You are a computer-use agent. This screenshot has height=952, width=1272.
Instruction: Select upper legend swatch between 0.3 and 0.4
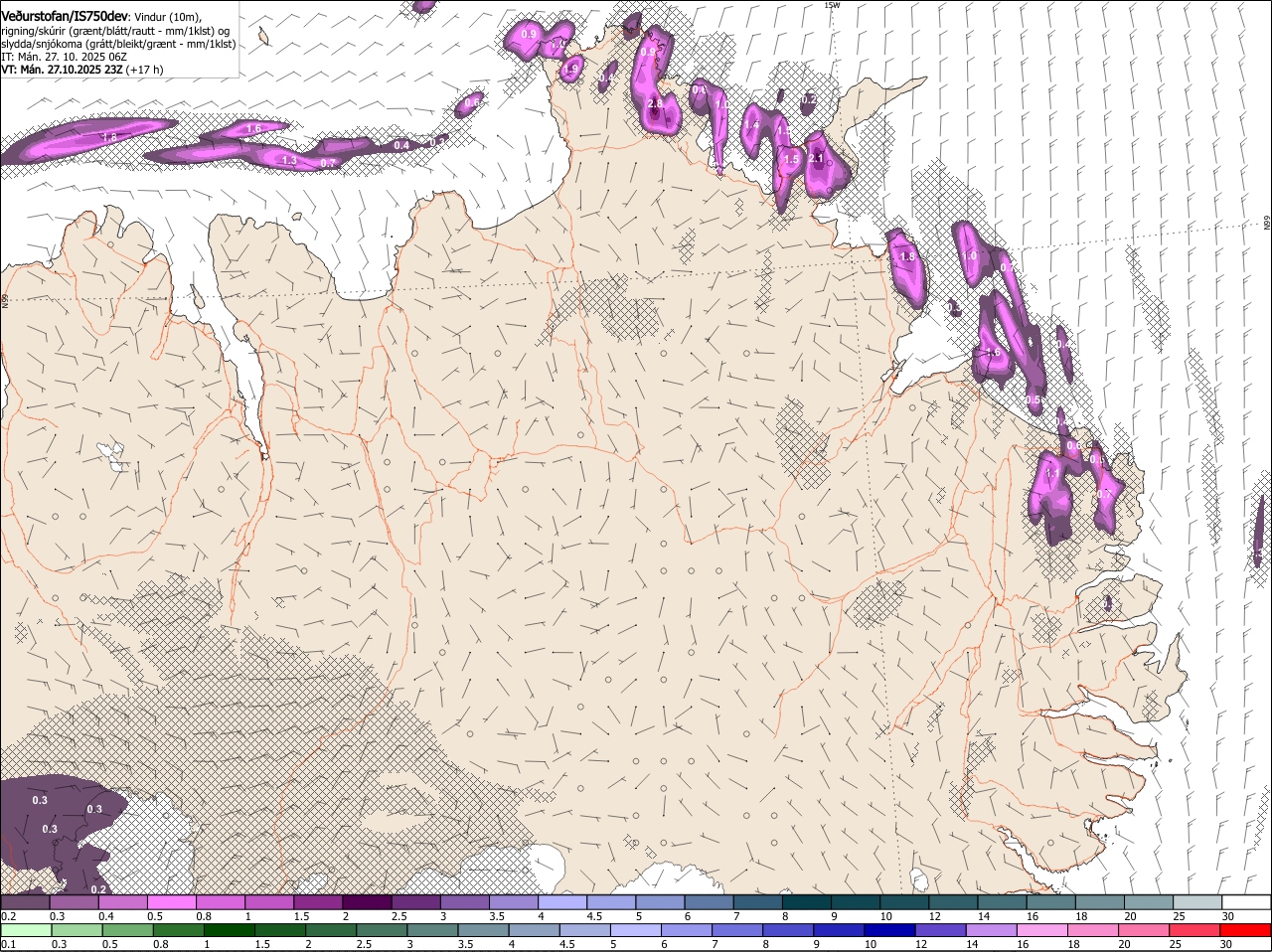pyautogui.click(x=74, y=902)
